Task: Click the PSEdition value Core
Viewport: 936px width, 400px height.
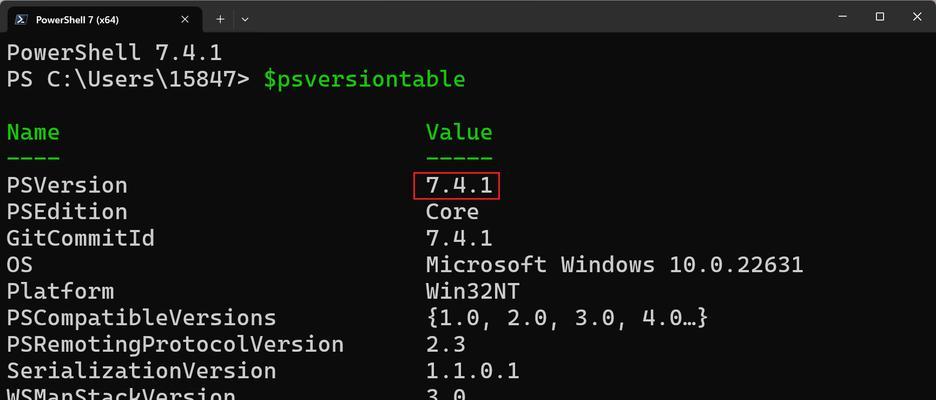Action: tap(452, 212)
